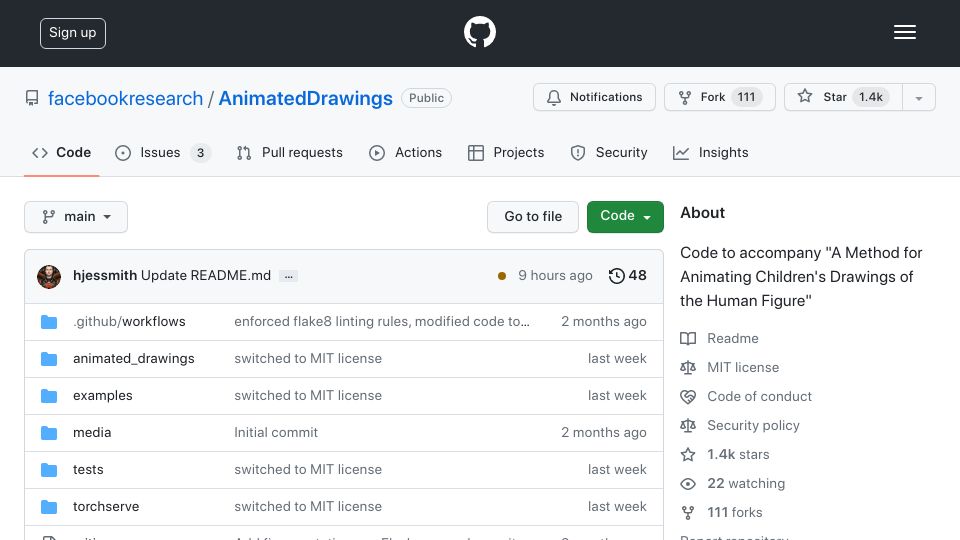This screenshot has height=540, width=960.
Task: Click the torchserve folder icon
Action: (x=49, y=507)
